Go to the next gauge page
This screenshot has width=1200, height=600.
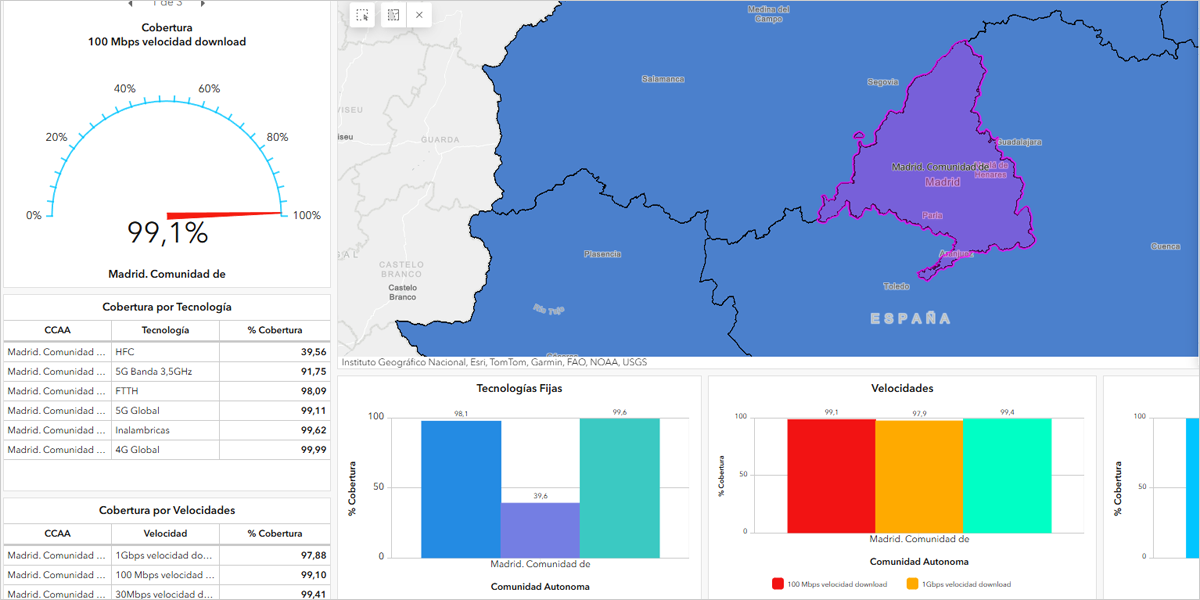[x=203, y=4]
